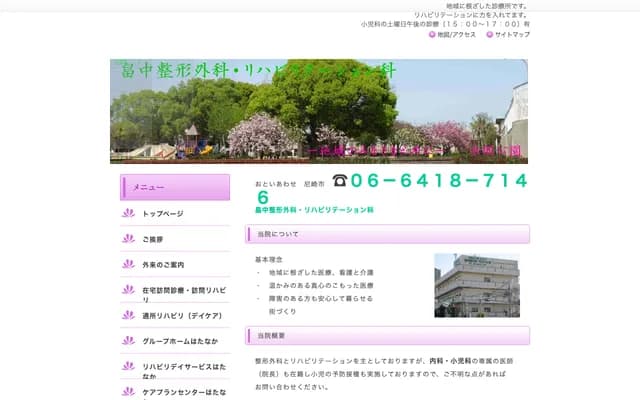Image resolution: width=640 pixels, height=400 pixels.
Task: Click the green clinic title text in the banner
Action: point(258,70)
